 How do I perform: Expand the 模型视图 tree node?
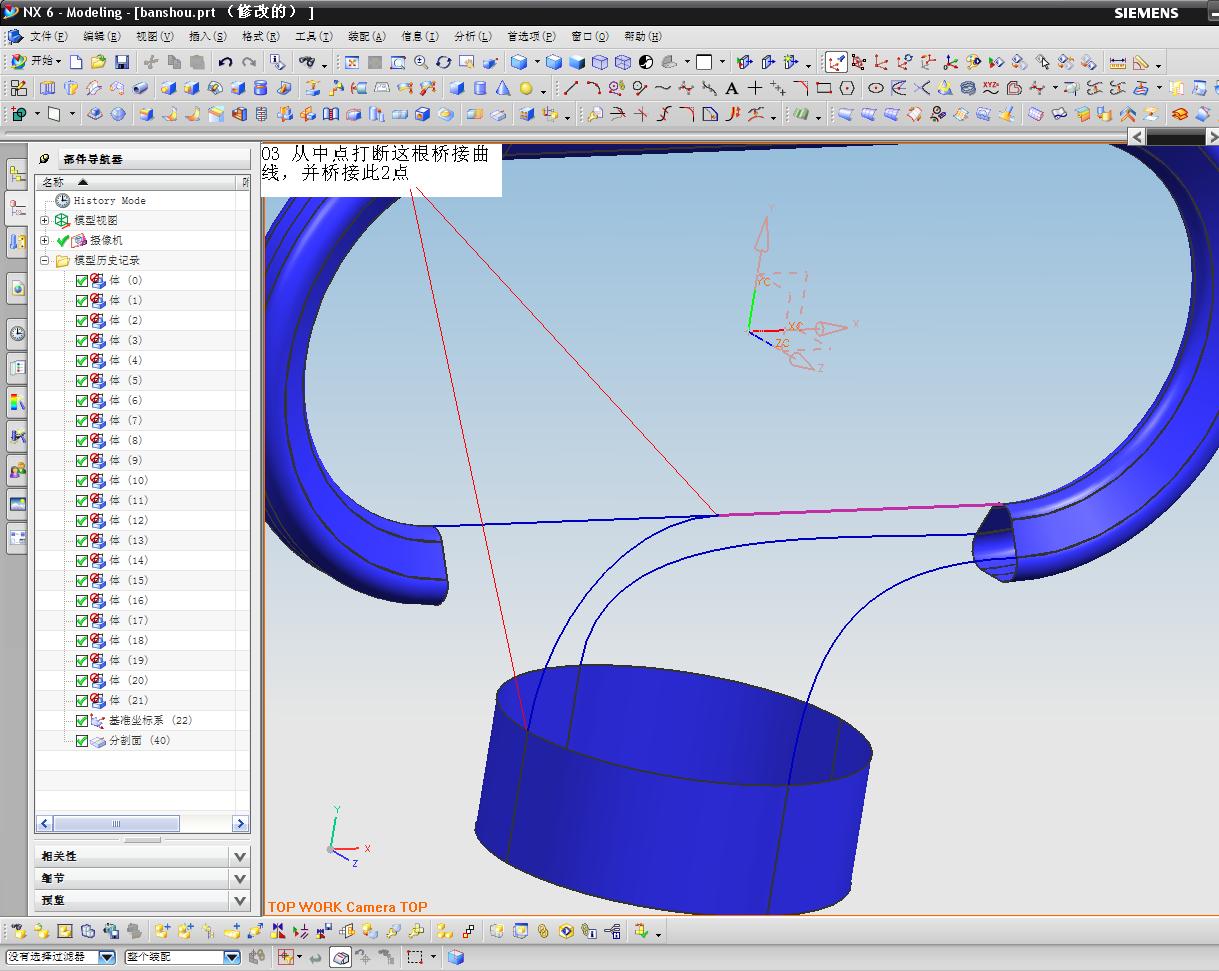pyautogui.click(x=44, y=220)
